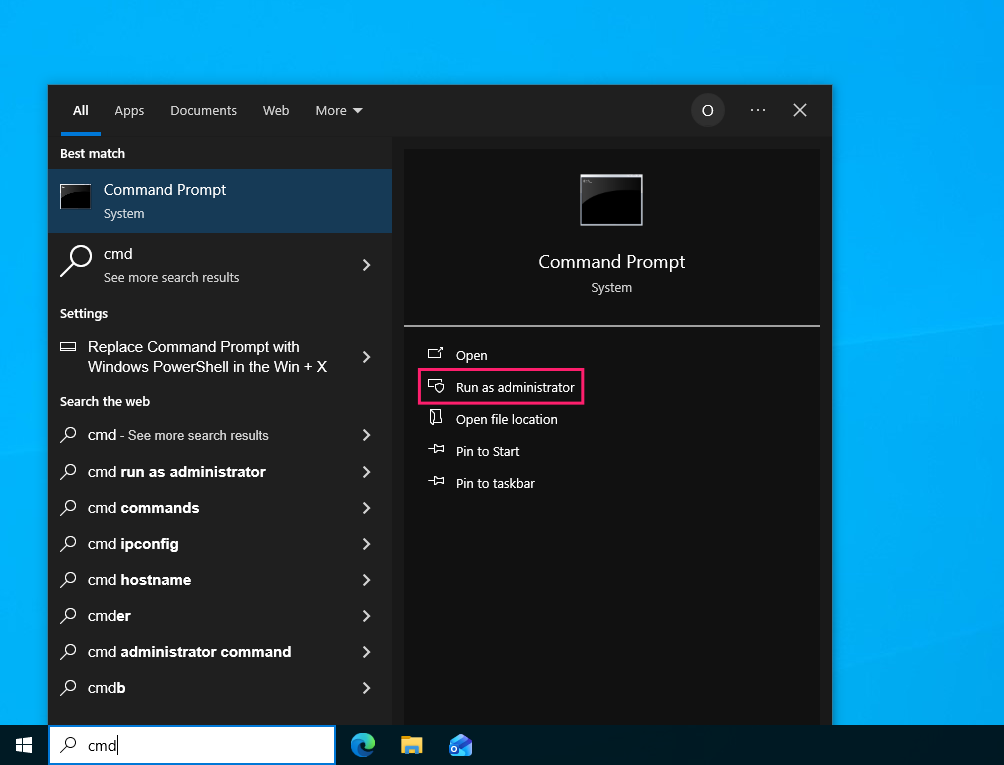Click the search icon beside 'cmd ipconfig'

point(68,543)
